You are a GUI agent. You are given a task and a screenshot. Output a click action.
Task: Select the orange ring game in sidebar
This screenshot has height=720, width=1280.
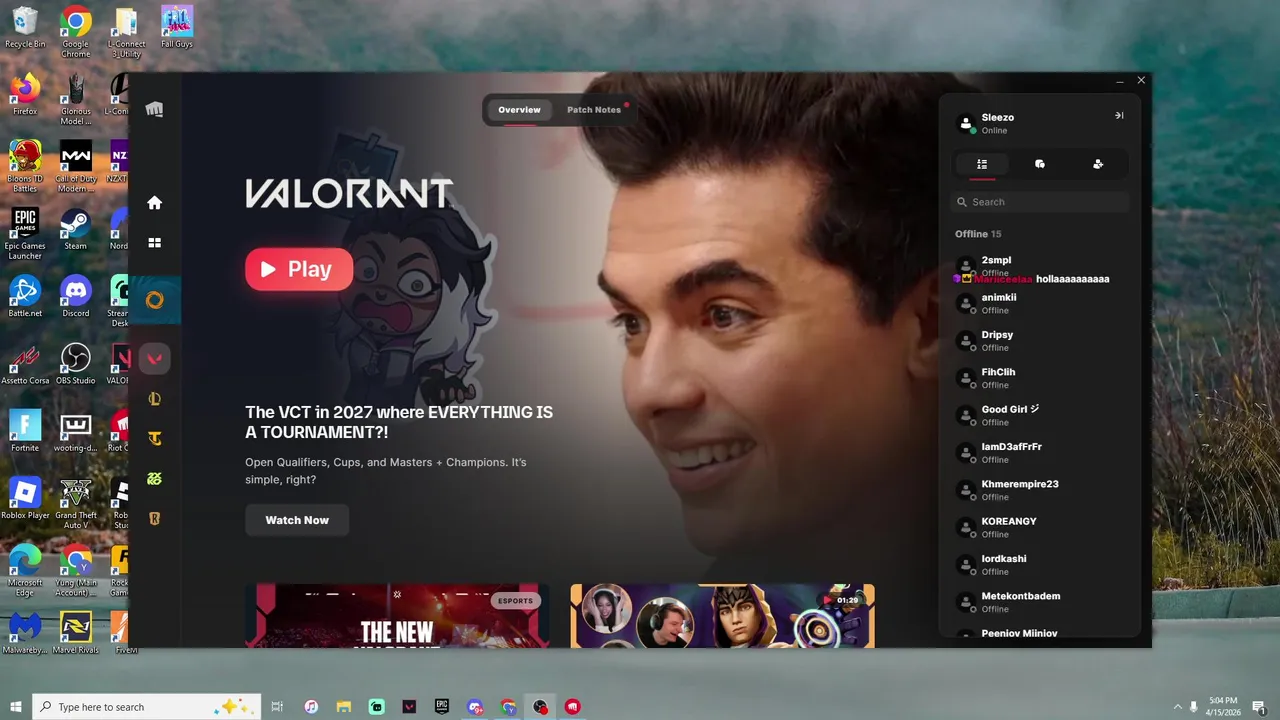tap(154, 300)
